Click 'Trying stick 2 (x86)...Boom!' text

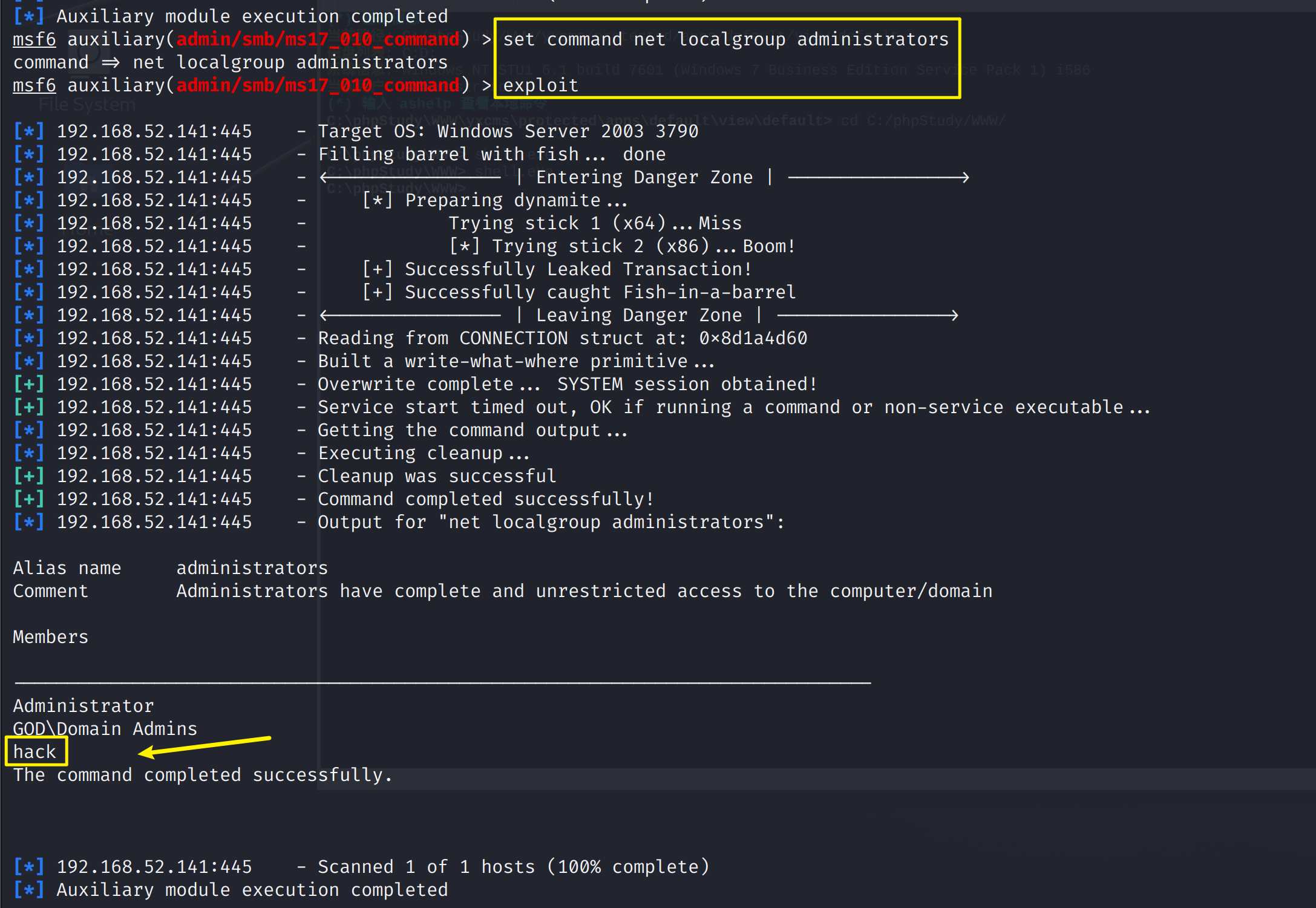tap(643, 246)
